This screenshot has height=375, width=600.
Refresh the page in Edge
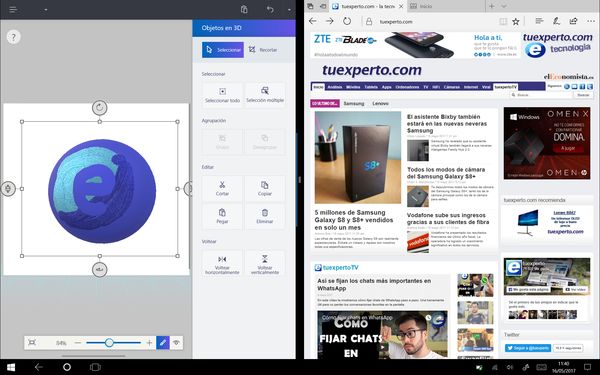tap(347, 21)
